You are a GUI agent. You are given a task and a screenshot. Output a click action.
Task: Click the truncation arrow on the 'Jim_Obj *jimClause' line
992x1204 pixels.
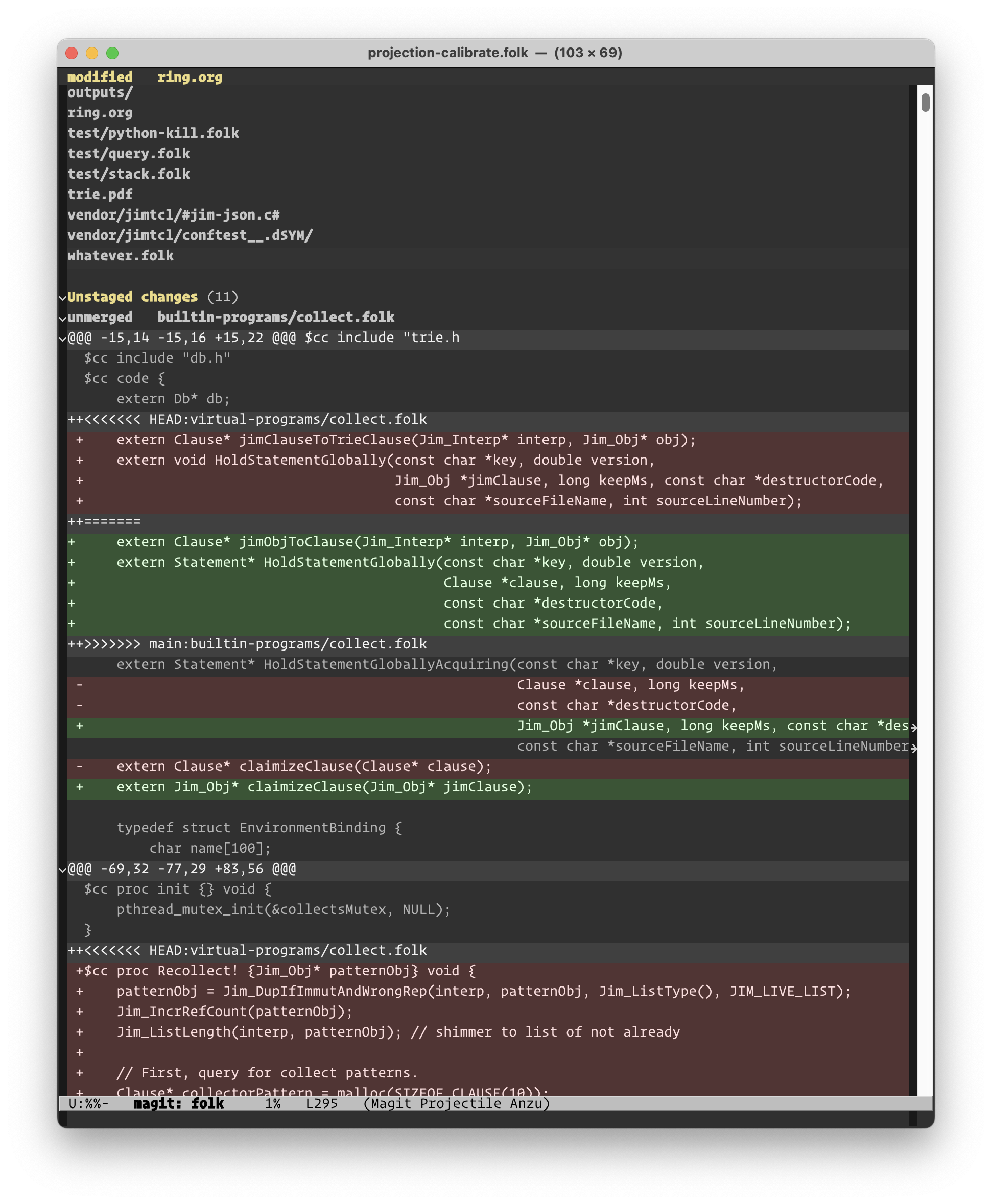pos(914,727)
